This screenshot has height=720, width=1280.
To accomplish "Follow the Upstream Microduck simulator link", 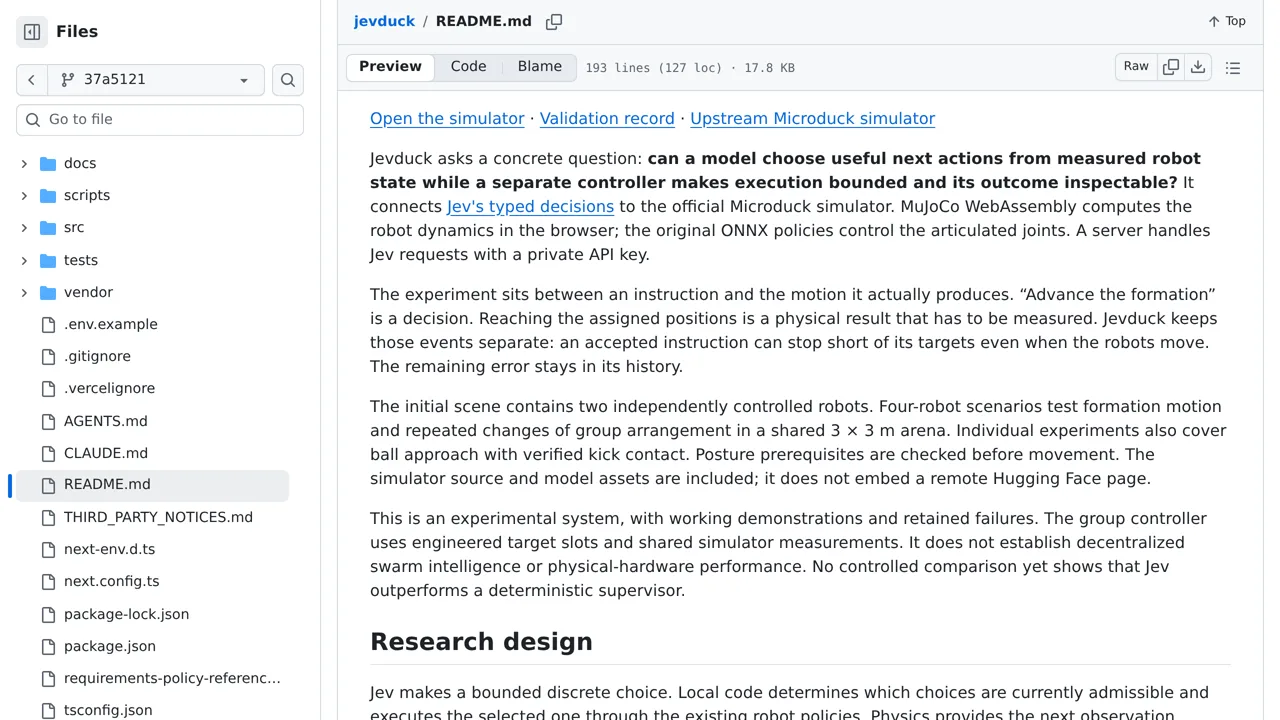I will pyautogui.click(x=812, y=118).
